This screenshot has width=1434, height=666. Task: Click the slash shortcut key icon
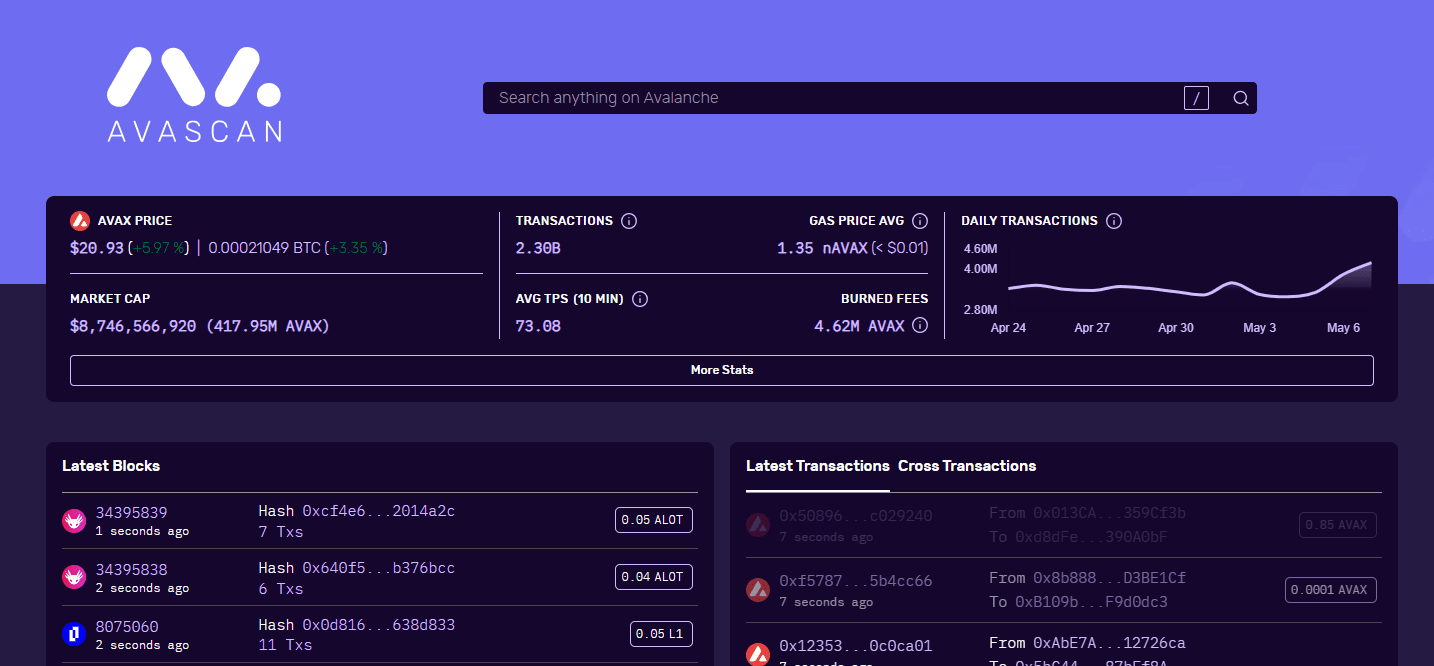[x=1196, y=98]
